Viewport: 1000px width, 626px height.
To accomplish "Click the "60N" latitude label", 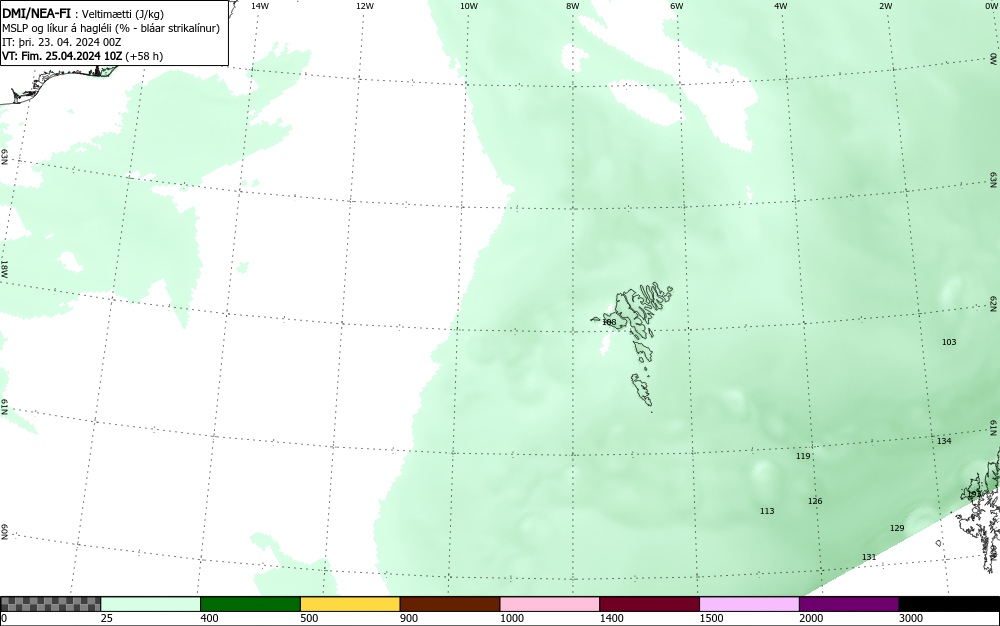I will tap(4, 533).
